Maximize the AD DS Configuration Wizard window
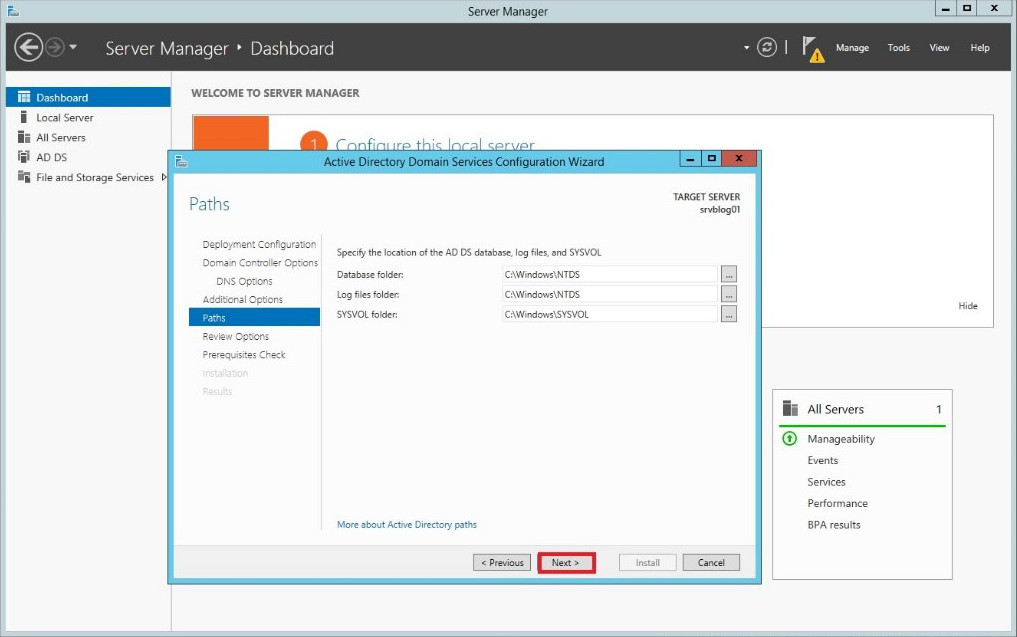This screenshot has height=637, width=1017. tap(712, 158)
